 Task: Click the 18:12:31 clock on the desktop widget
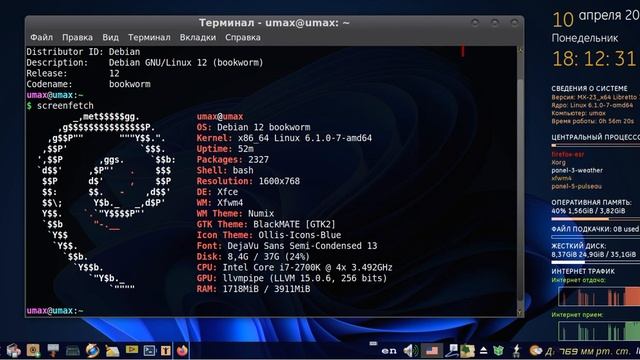tap(595, 59)
